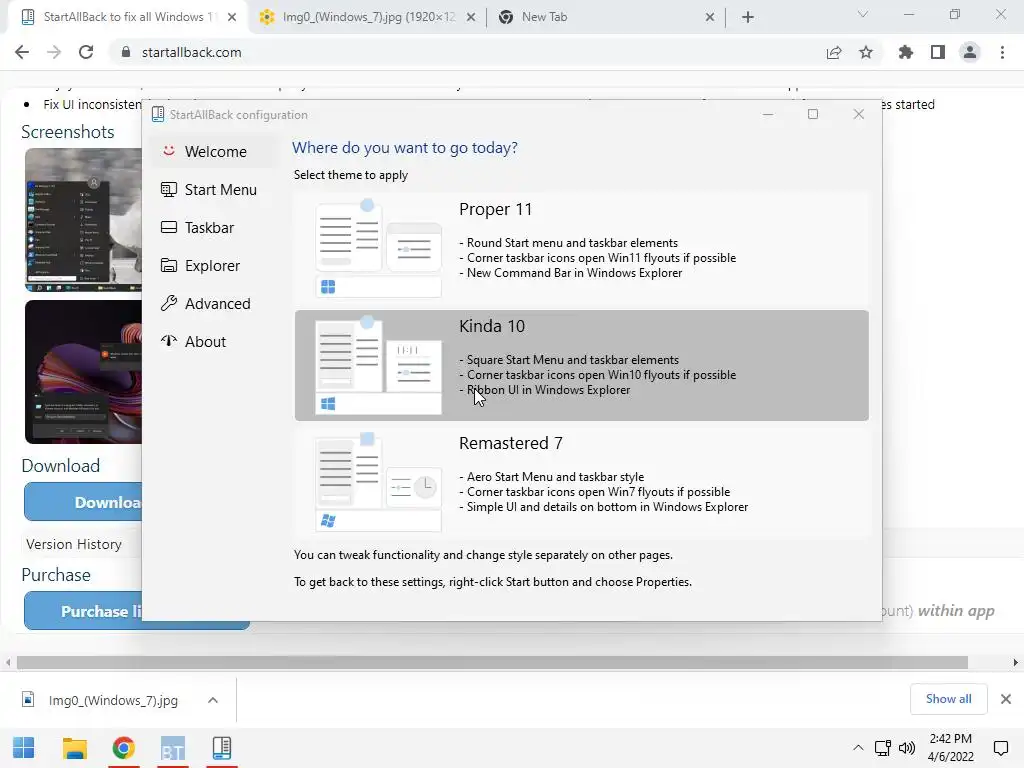The image size is (1024, 768).
Task: Open the Welcome page in StartAllBack sidebar
Action: coord(215,152)
